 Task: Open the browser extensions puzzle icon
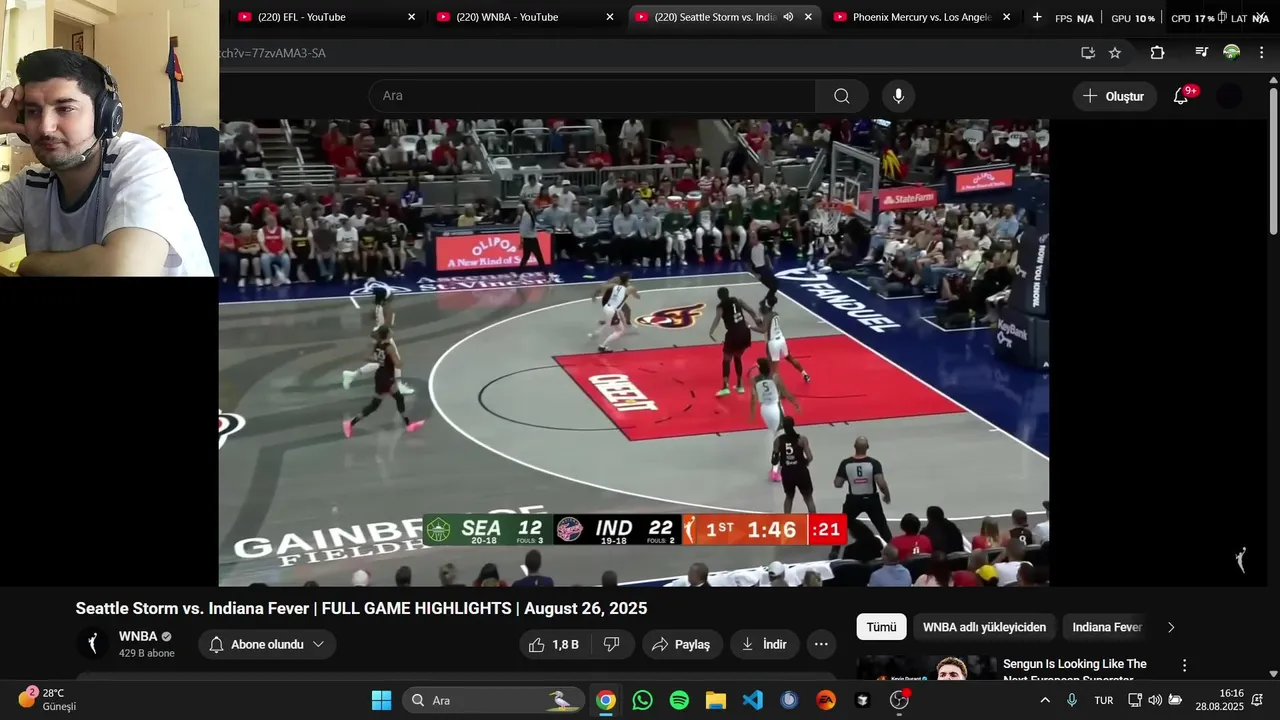pos(1157,53)
